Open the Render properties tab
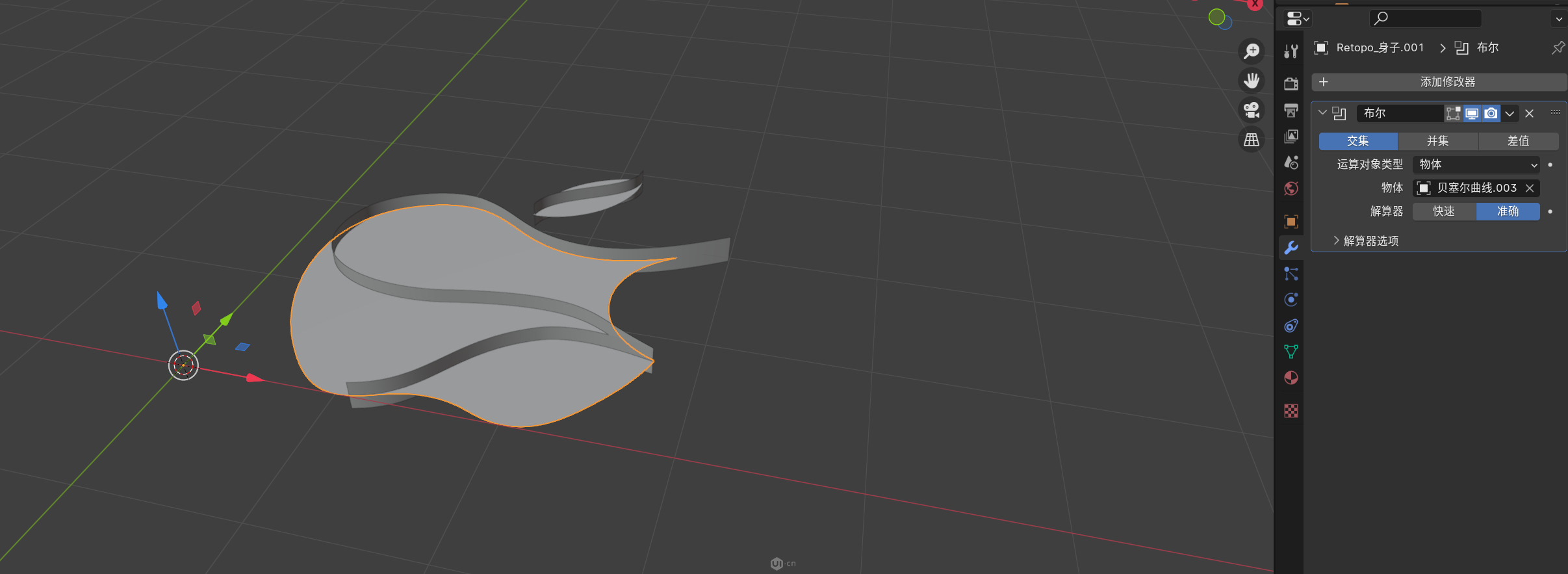This screenshot has height=574, width=1568. coord(1291,83)
